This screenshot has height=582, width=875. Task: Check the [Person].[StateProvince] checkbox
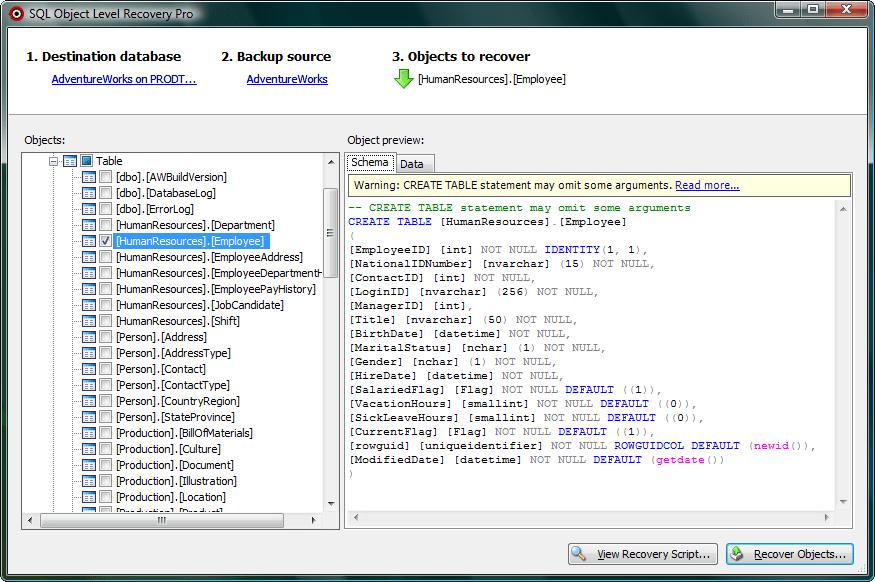click(x=105, y=417)
